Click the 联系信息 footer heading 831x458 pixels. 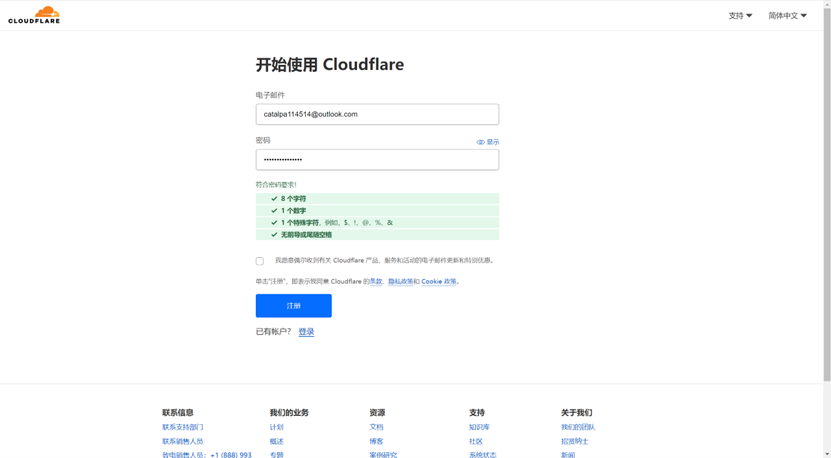coord(178,412)
